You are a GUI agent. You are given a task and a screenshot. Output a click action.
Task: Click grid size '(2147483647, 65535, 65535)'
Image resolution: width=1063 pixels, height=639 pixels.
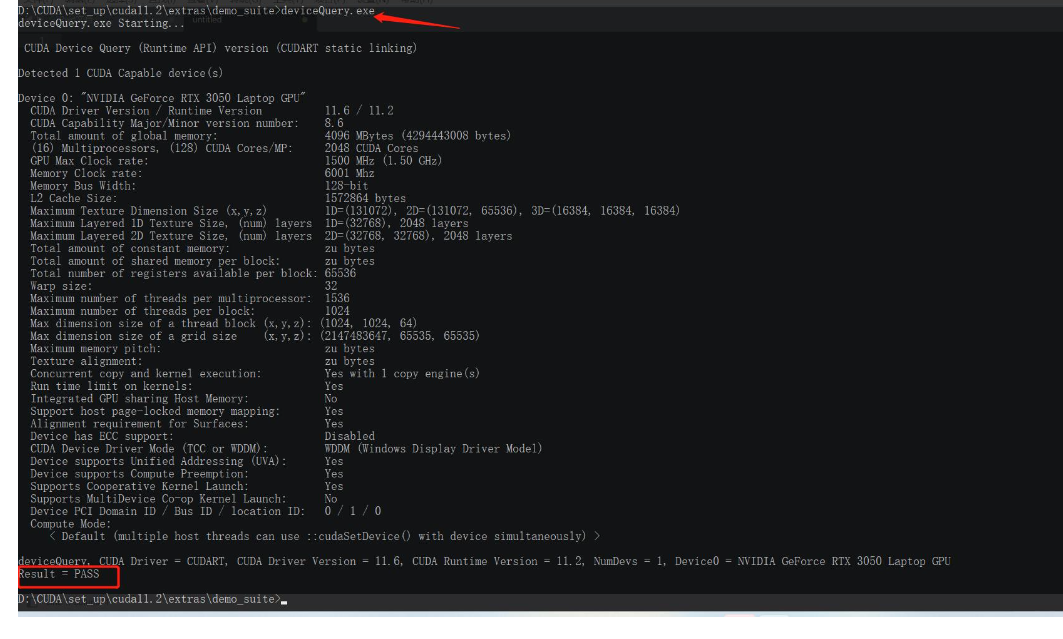tap(399, 336)
